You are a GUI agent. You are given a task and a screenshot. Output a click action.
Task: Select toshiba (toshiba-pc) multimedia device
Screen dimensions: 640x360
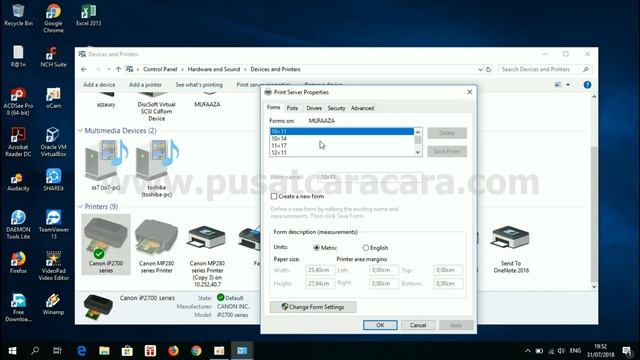pyautogui.click(x=156, y=168)
